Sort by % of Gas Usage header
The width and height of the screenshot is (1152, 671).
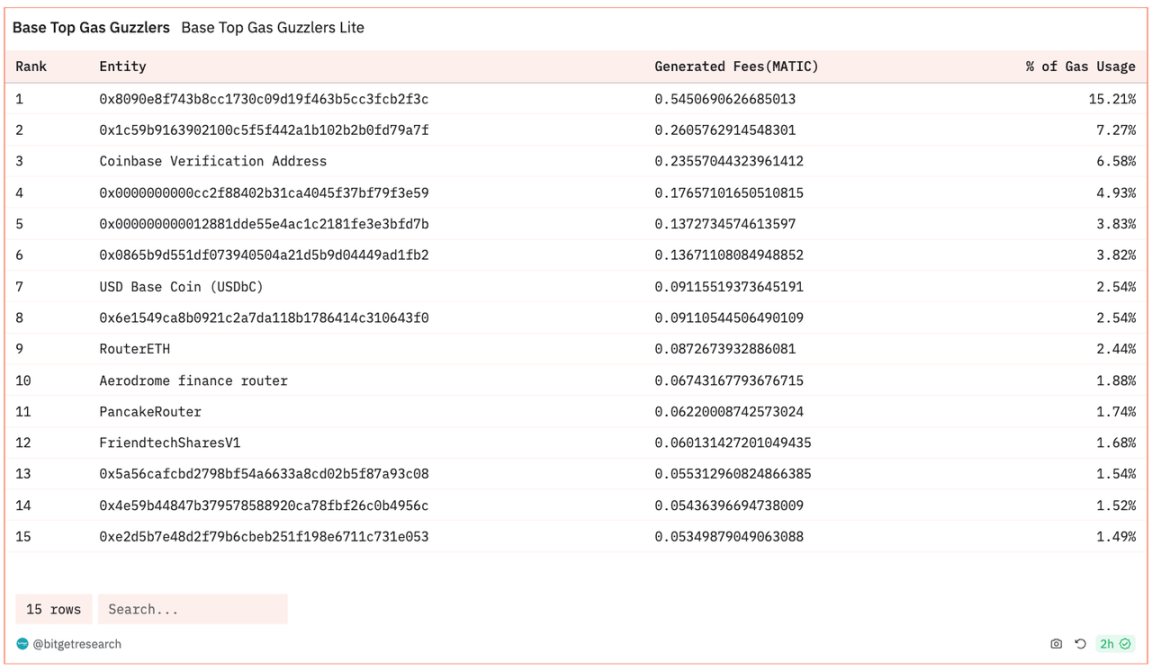(1080, 67)
